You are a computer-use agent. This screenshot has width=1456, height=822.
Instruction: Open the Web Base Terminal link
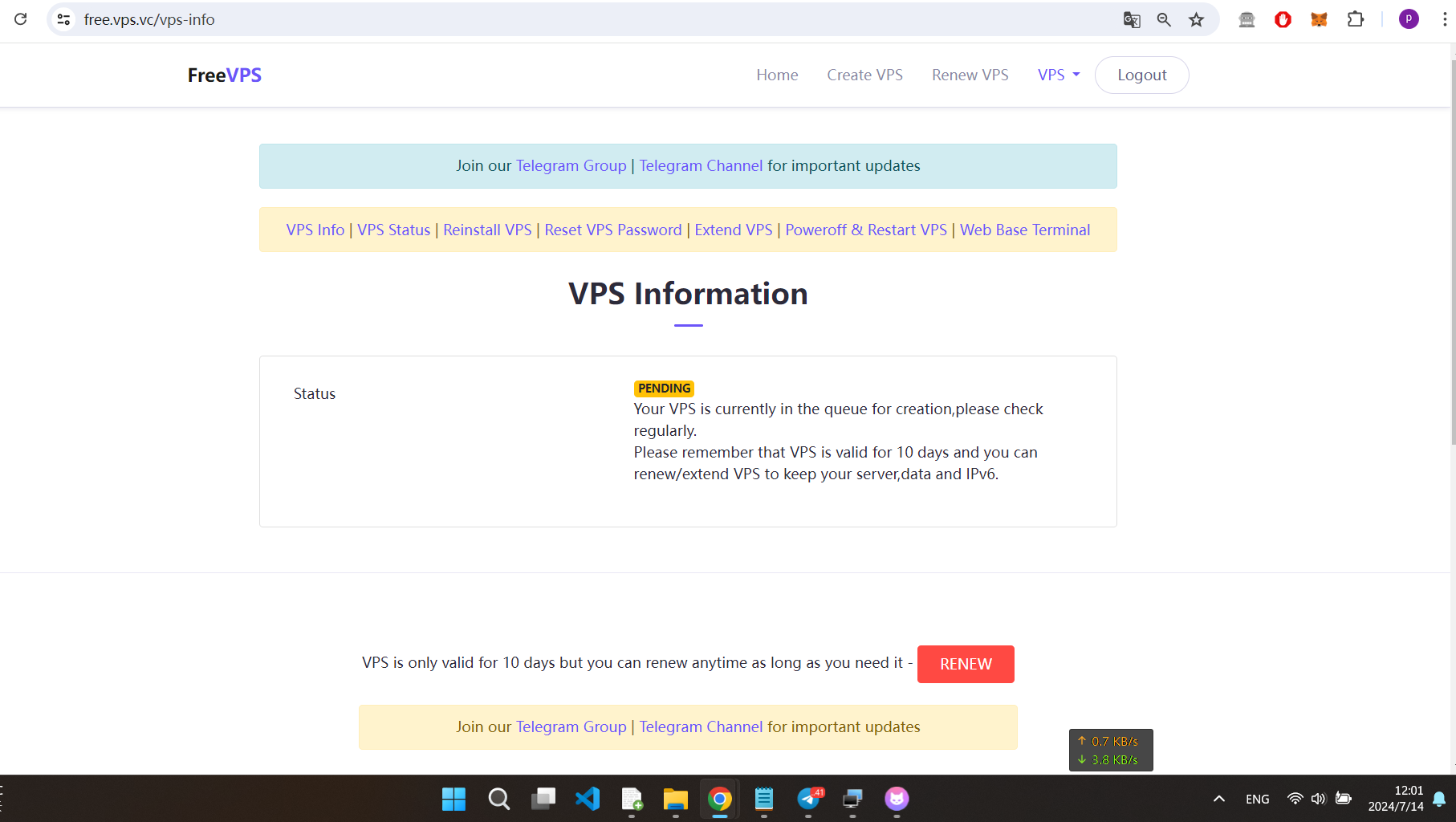[x=1025, y=230]
